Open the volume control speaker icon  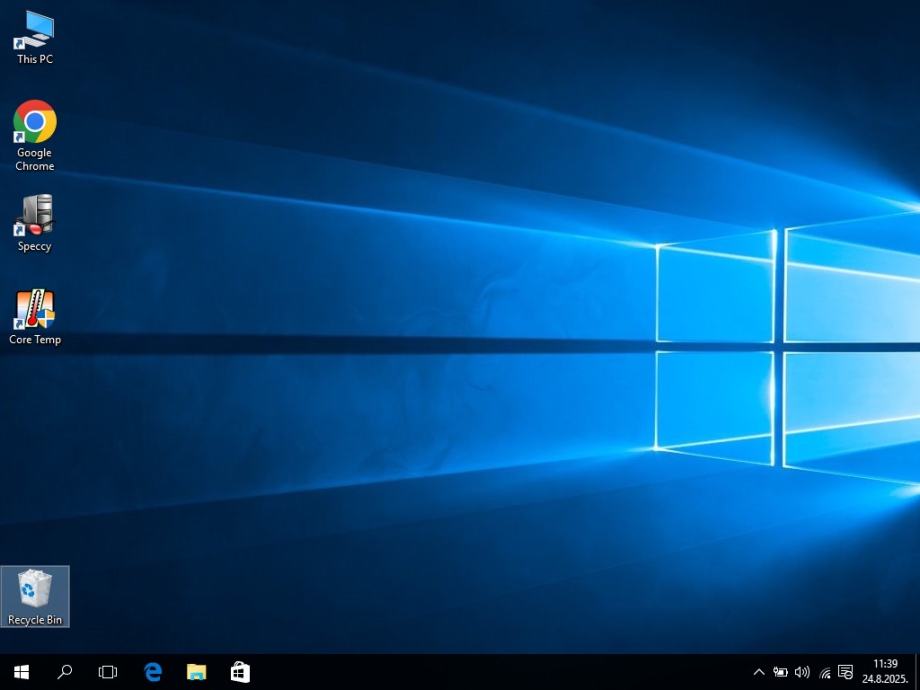802,672
